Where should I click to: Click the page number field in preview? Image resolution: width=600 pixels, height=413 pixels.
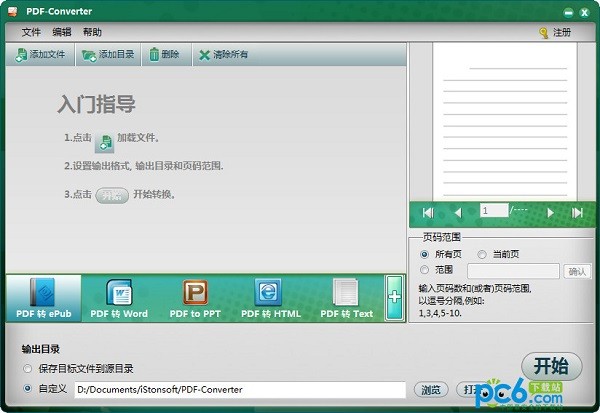494,211
